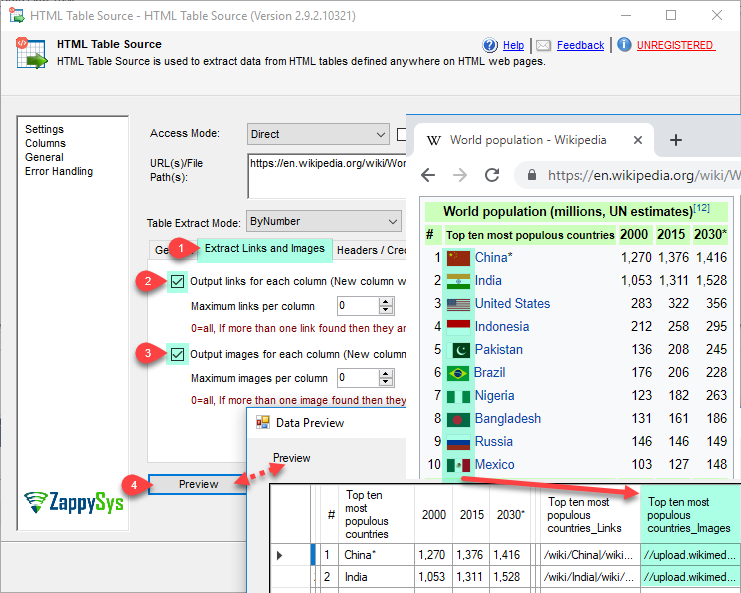The image size is (741, 593).
Task: Click the URL(s)/File Path(s) text field
Action: pyautogui.click(x=327, y=176)
